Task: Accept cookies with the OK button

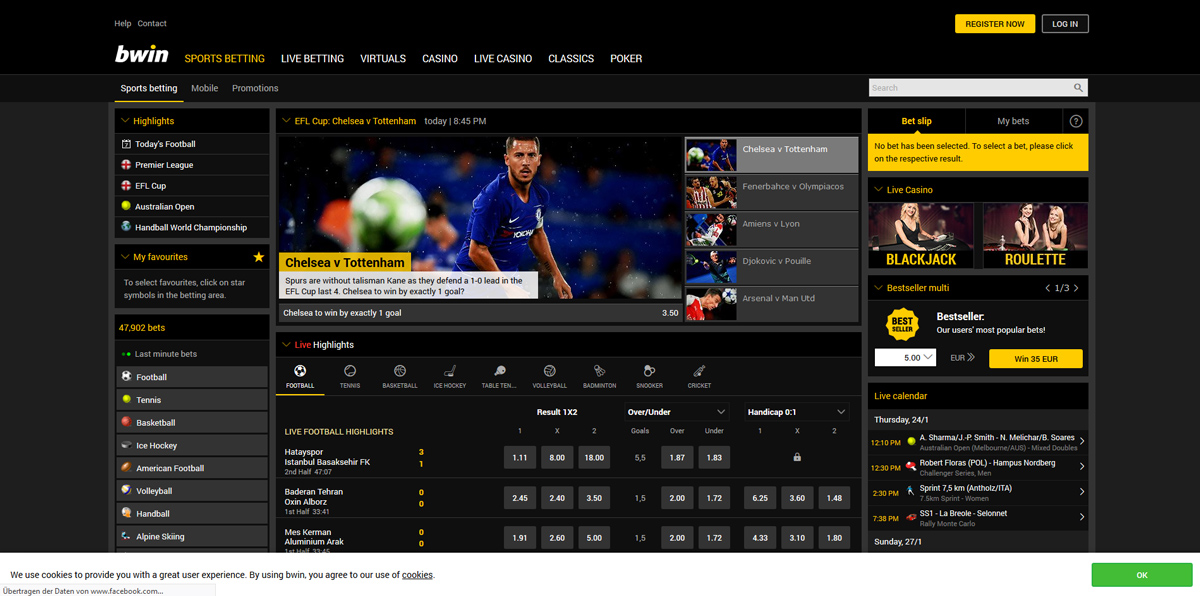Action: [x=1141, y=575]
